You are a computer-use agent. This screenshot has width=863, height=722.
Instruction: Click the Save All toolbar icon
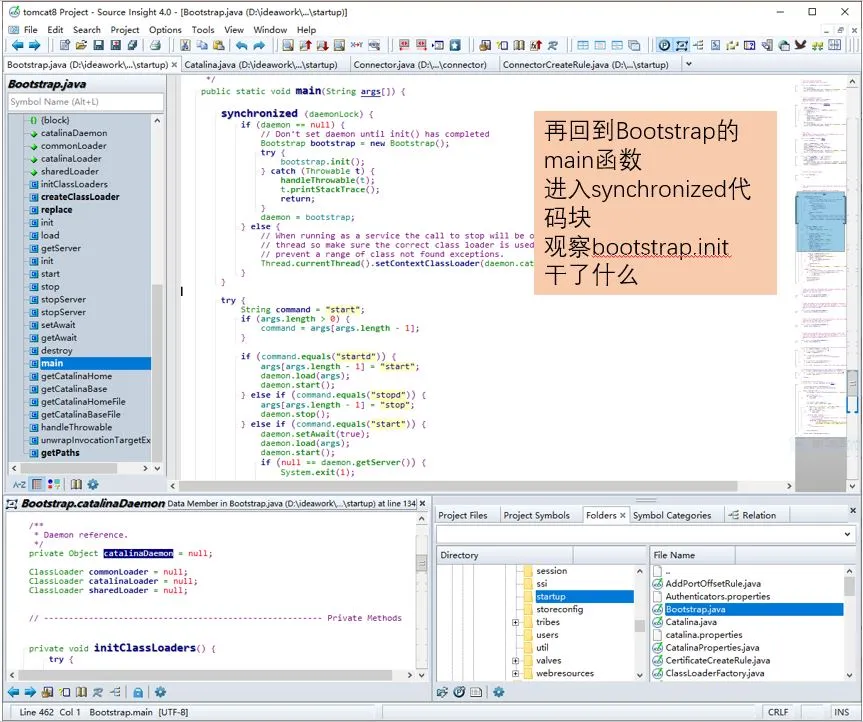click(116, 45)
